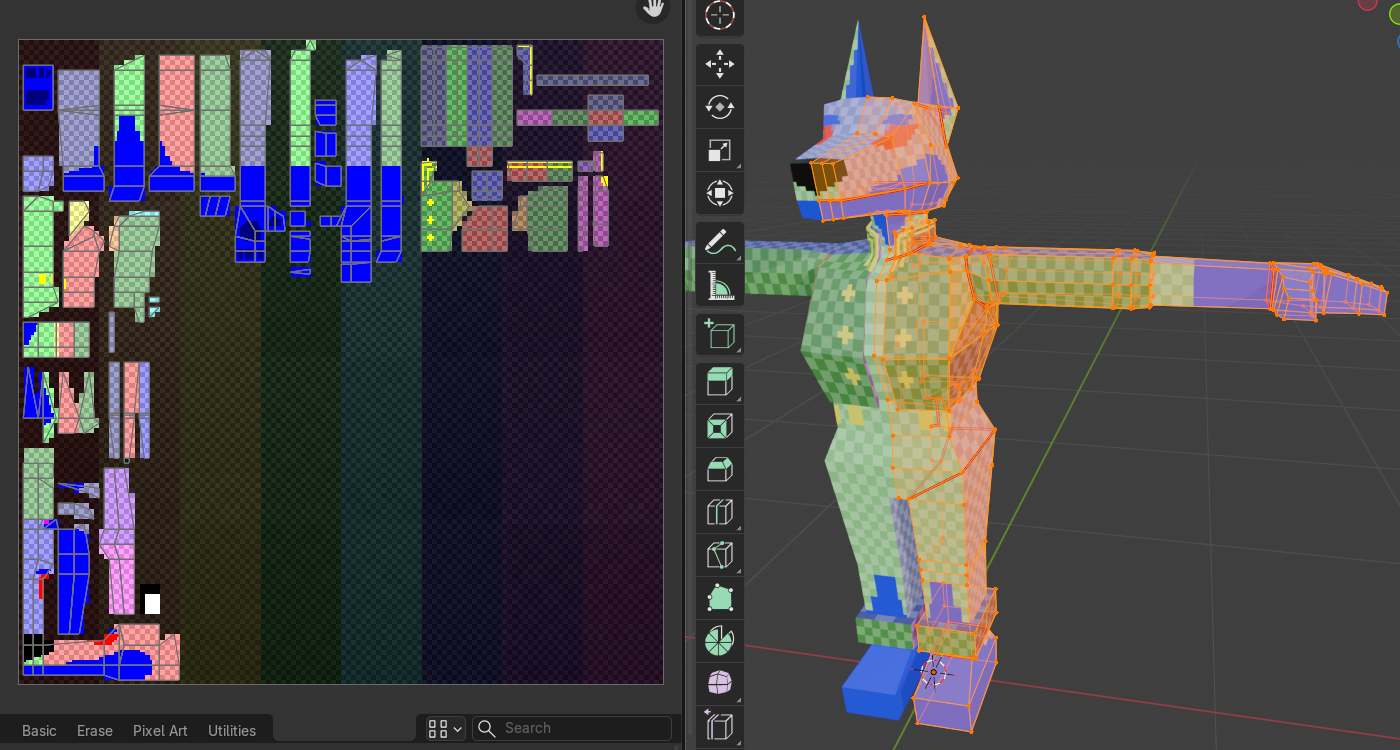Select the Inset Faces tool
The width and height of the screenshot is (1400, 750).
click(719, 426)
